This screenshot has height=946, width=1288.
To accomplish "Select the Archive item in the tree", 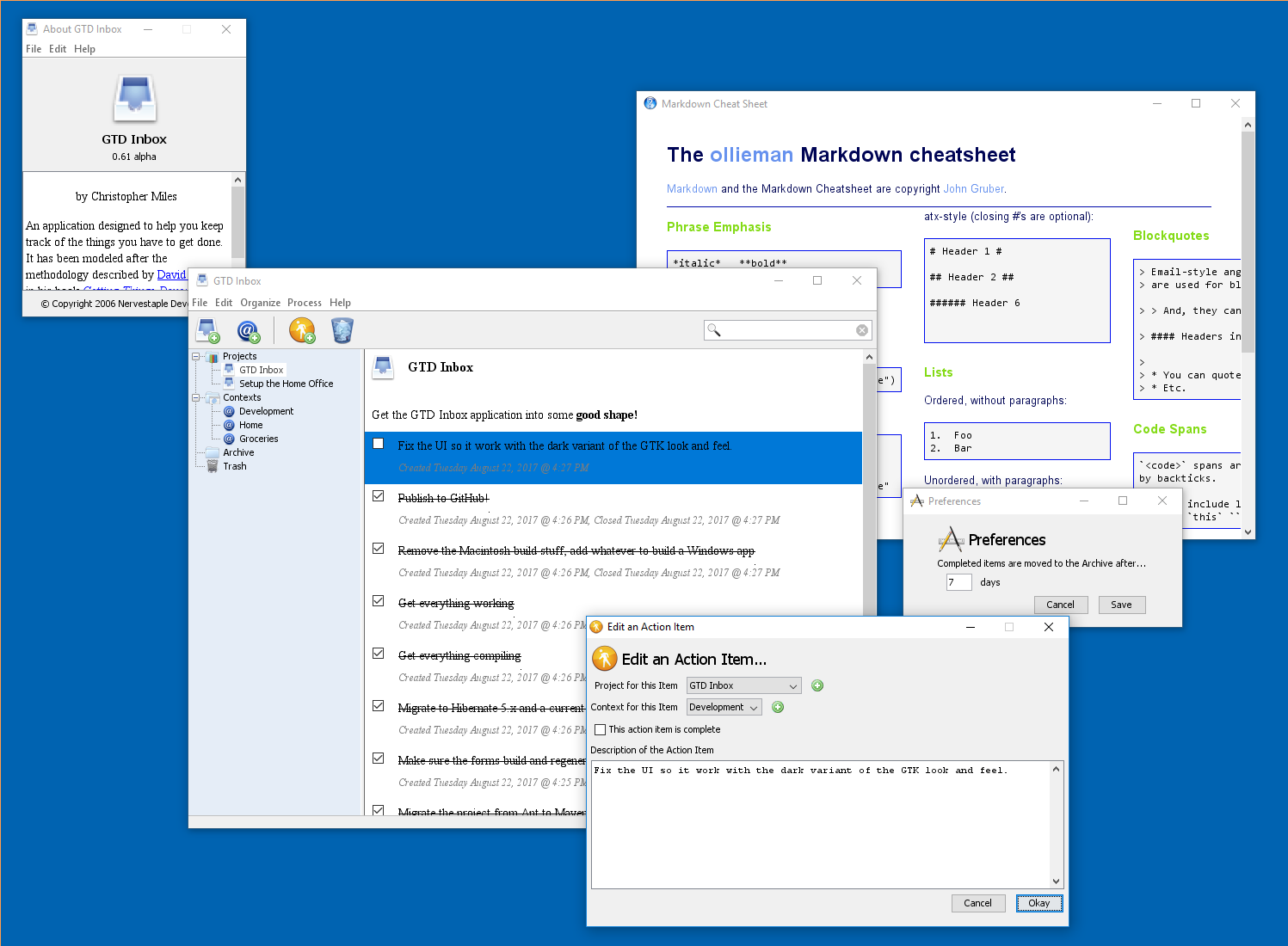I will (238, 452).
